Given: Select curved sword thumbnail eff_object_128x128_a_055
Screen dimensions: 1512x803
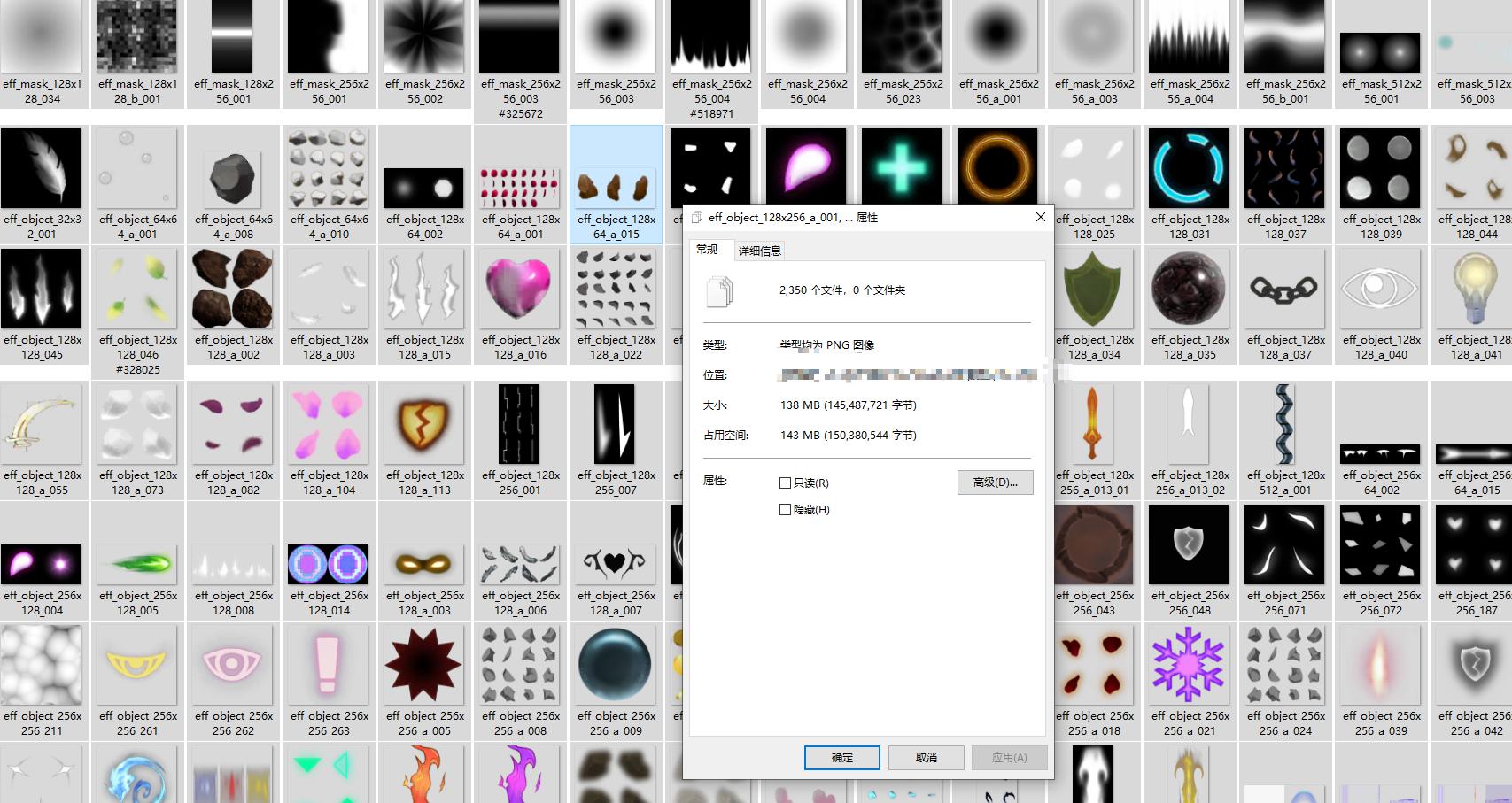Looking at the screenshot, I should (x=42, y=424).
